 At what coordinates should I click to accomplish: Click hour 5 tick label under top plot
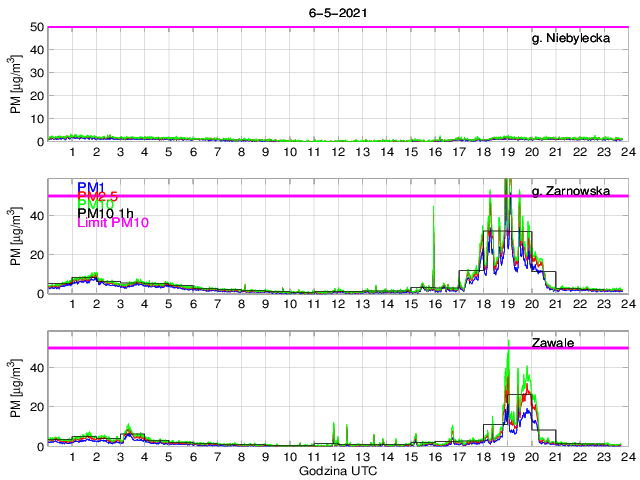(168, 152)
